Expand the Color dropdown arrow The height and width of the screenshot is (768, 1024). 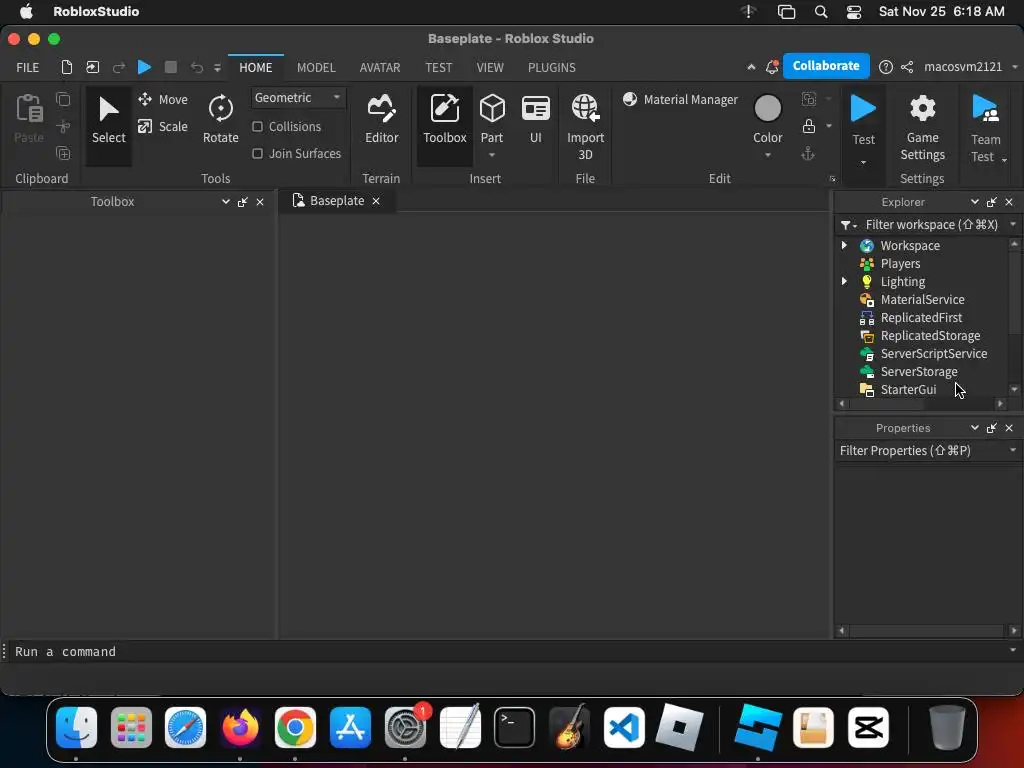pyautogui.click(x=767, y=155)
